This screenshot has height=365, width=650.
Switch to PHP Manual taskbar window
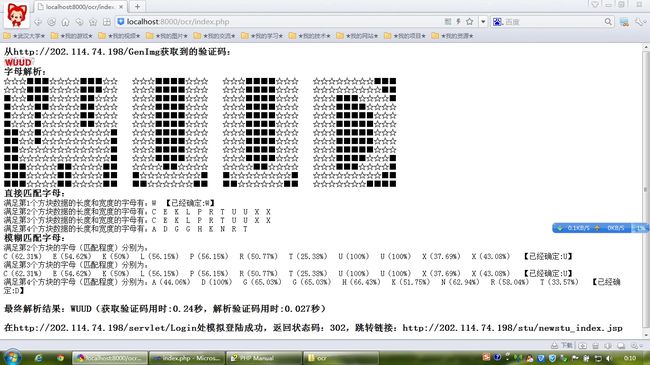pos(264,358)
